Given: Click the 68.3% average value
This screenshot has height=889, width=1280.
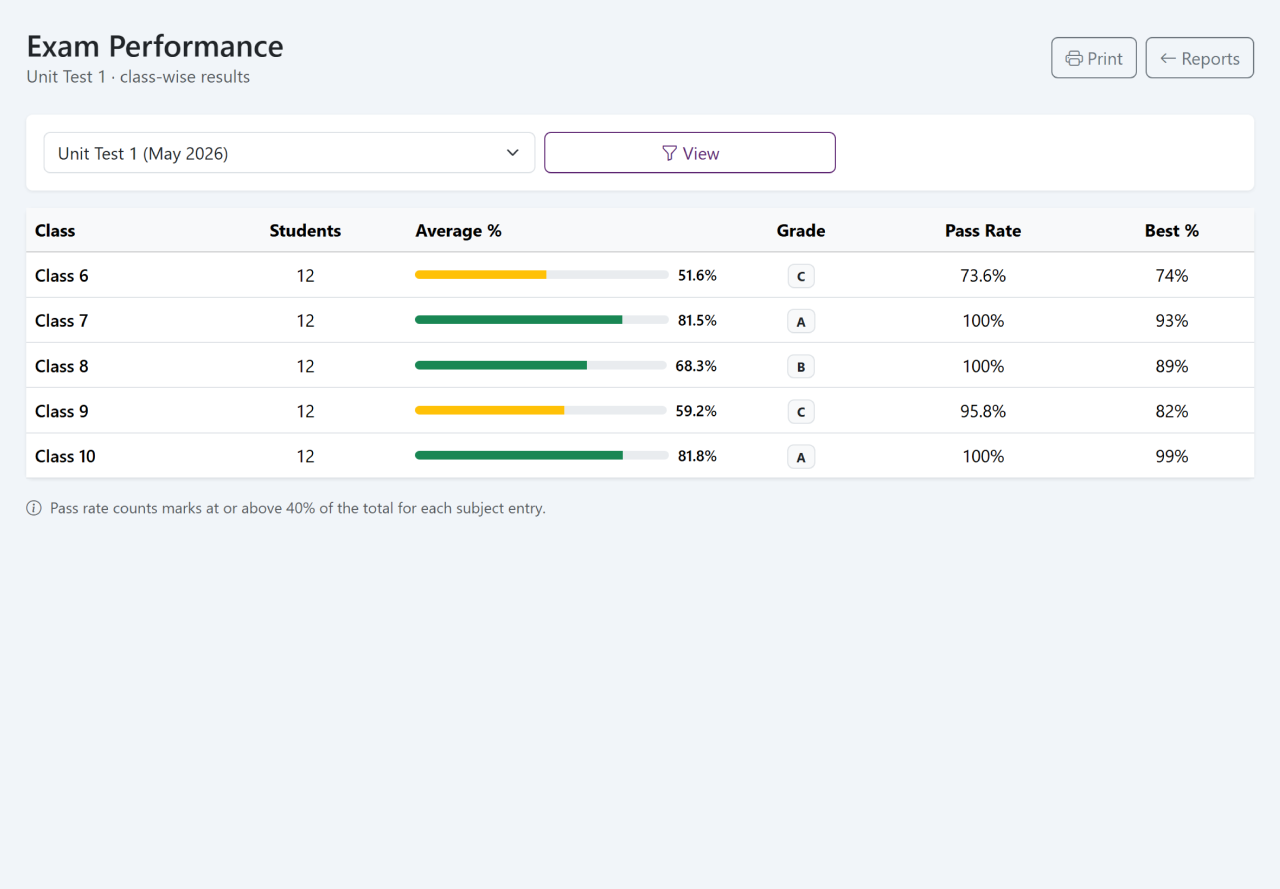Looking at the screenshot, I should pos(696,366).
